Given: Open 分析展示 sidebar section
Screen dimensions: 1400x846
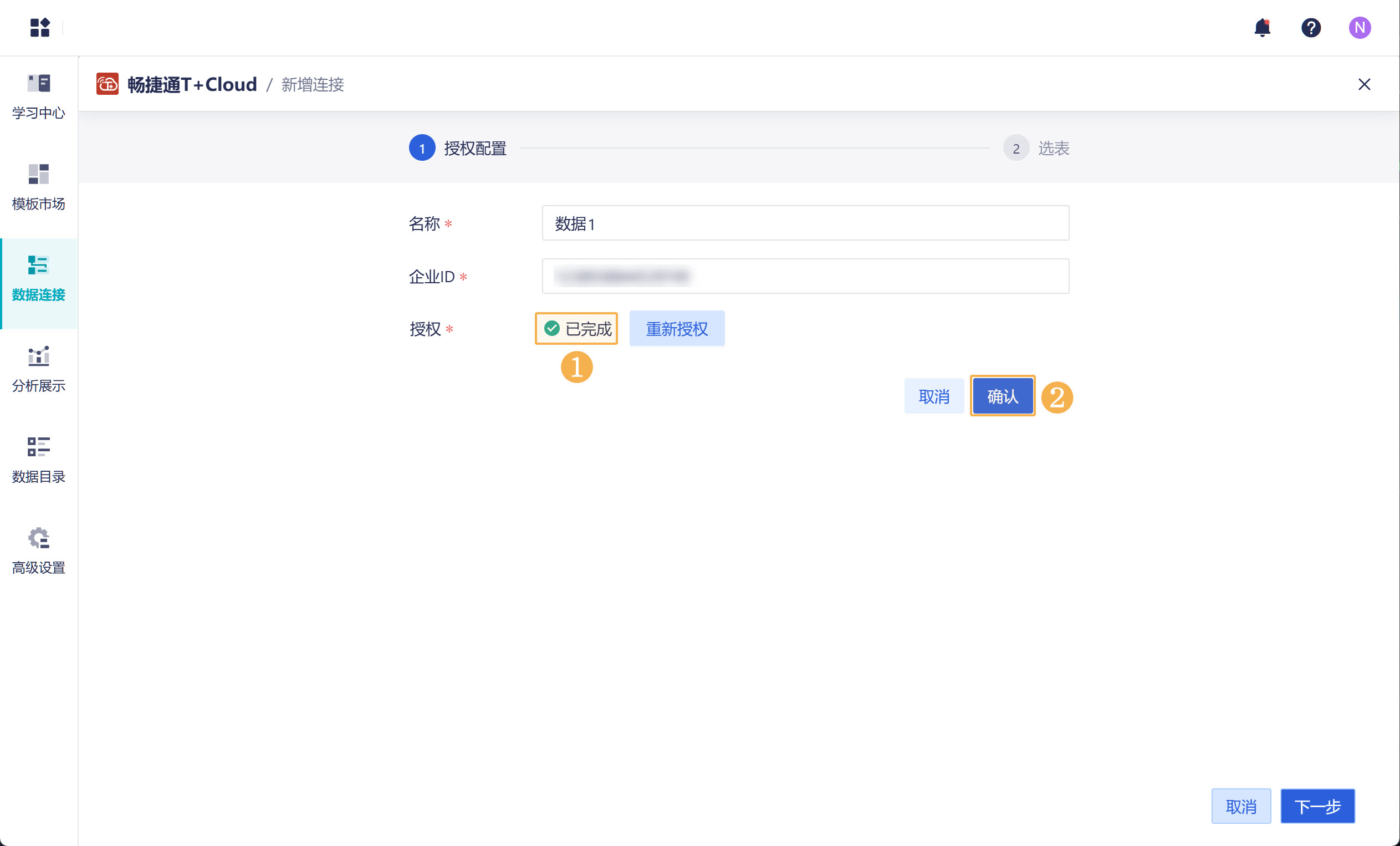Looking at the screenshot, I should (x=39, y=369).
